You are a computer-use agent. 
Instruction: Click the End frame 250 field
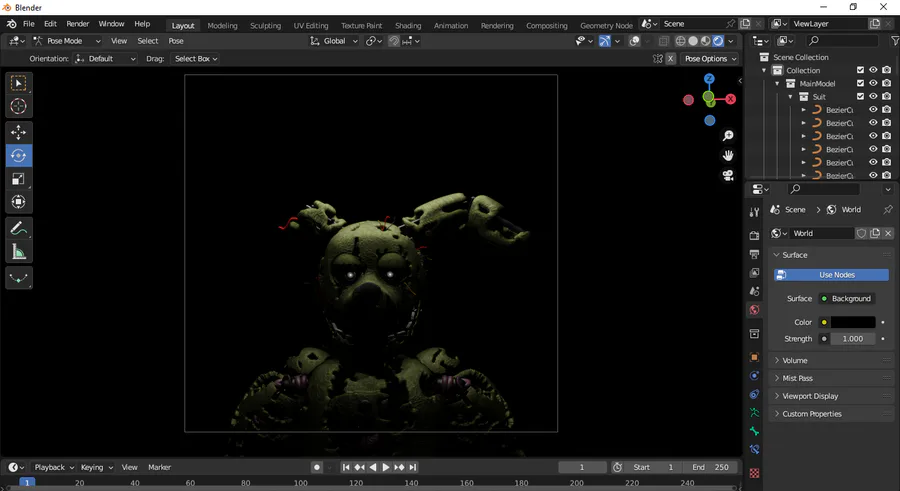pos(710,467)
